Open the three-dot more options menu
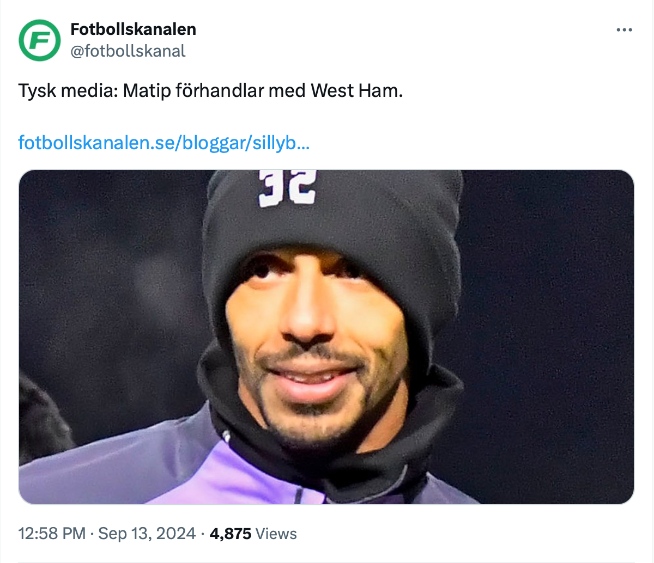This screenshot has height=563, width=654. 624,30
